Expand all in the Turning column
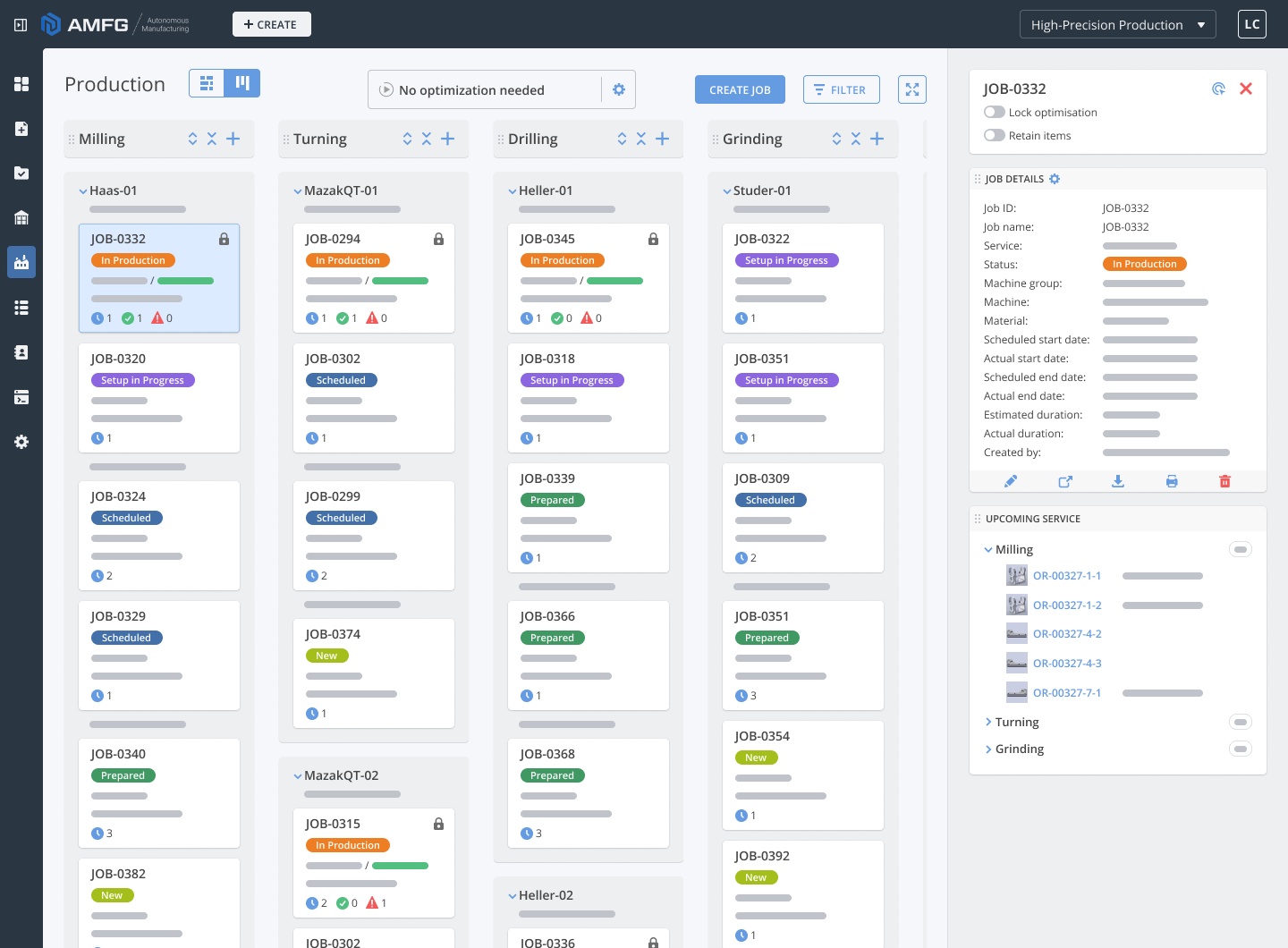Viewport: 1288px width, 948px height. click(407, 139)
